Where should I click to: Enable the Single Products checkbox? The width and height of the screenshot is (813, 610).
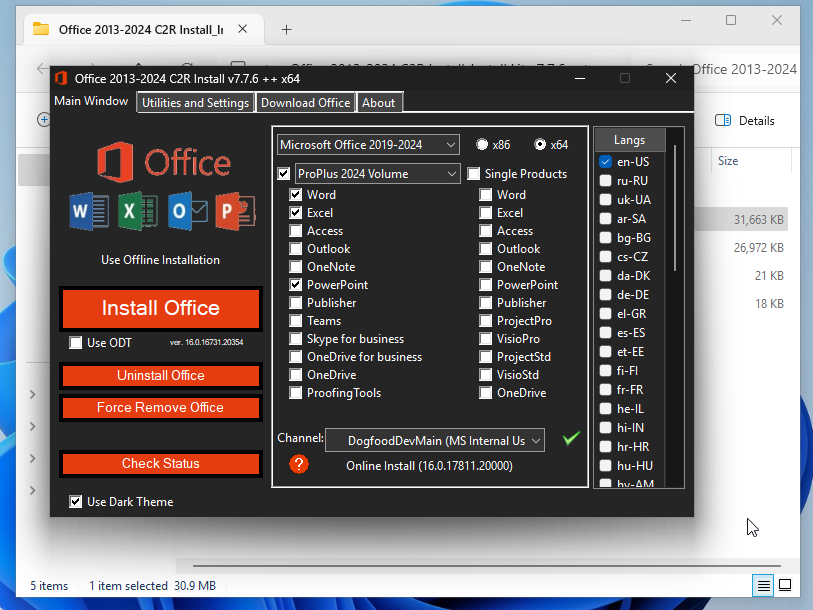pyautogui.click(x=473, y=174)
